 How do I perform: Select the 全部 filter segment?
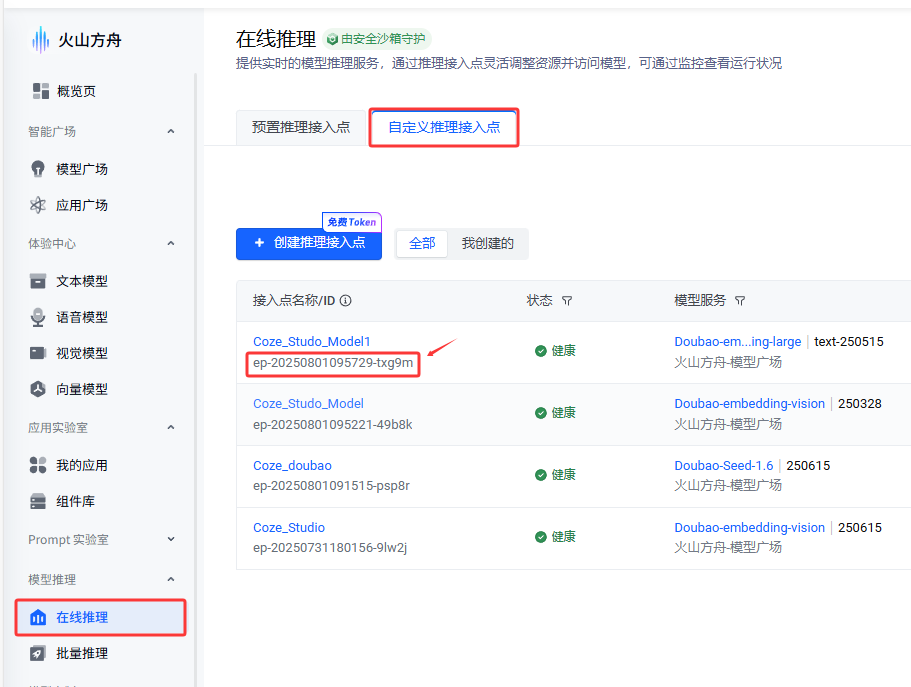[422, 244]
